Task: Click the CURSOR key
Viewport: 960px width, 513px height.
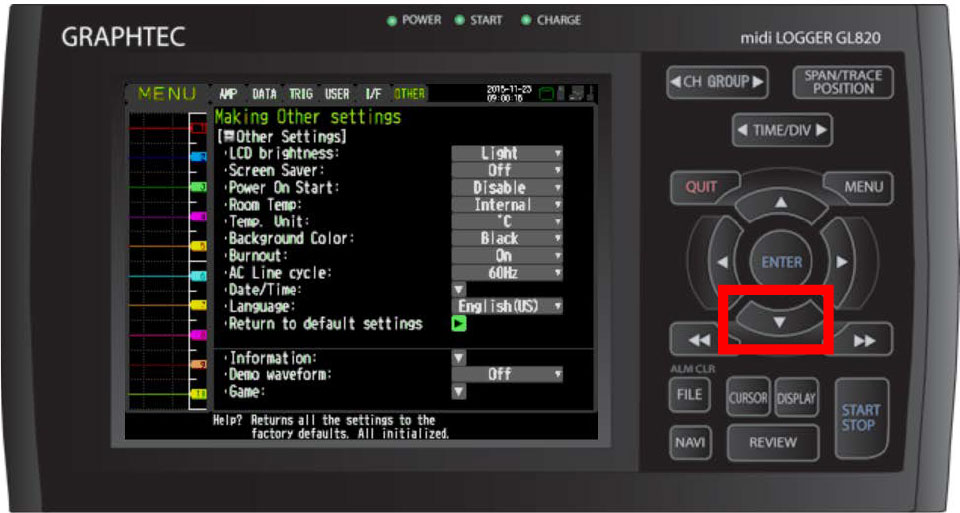Action: (x=748, y=398)
